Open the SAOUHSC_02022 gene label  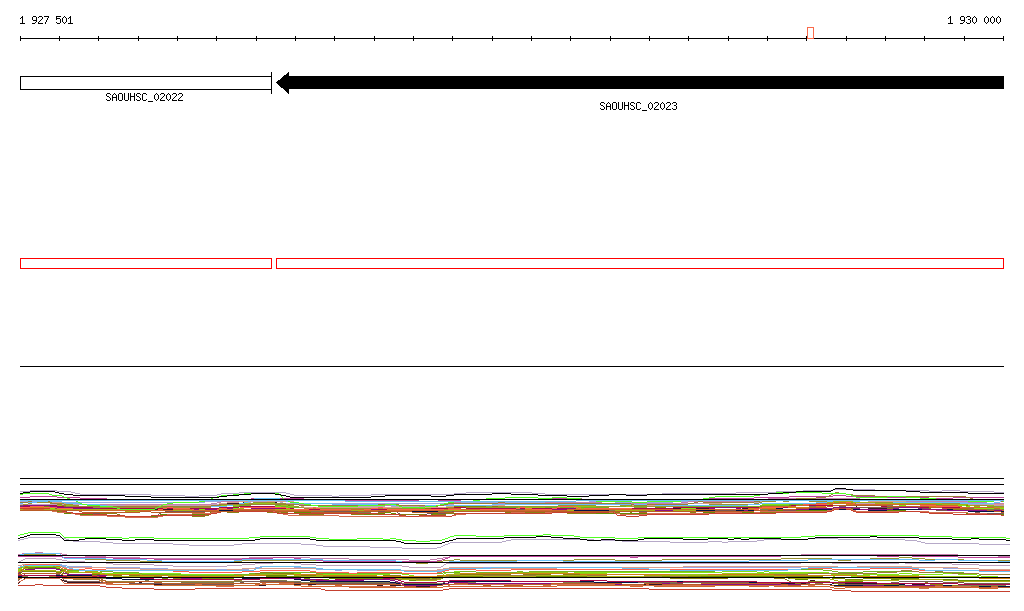[x=144, y=98]
